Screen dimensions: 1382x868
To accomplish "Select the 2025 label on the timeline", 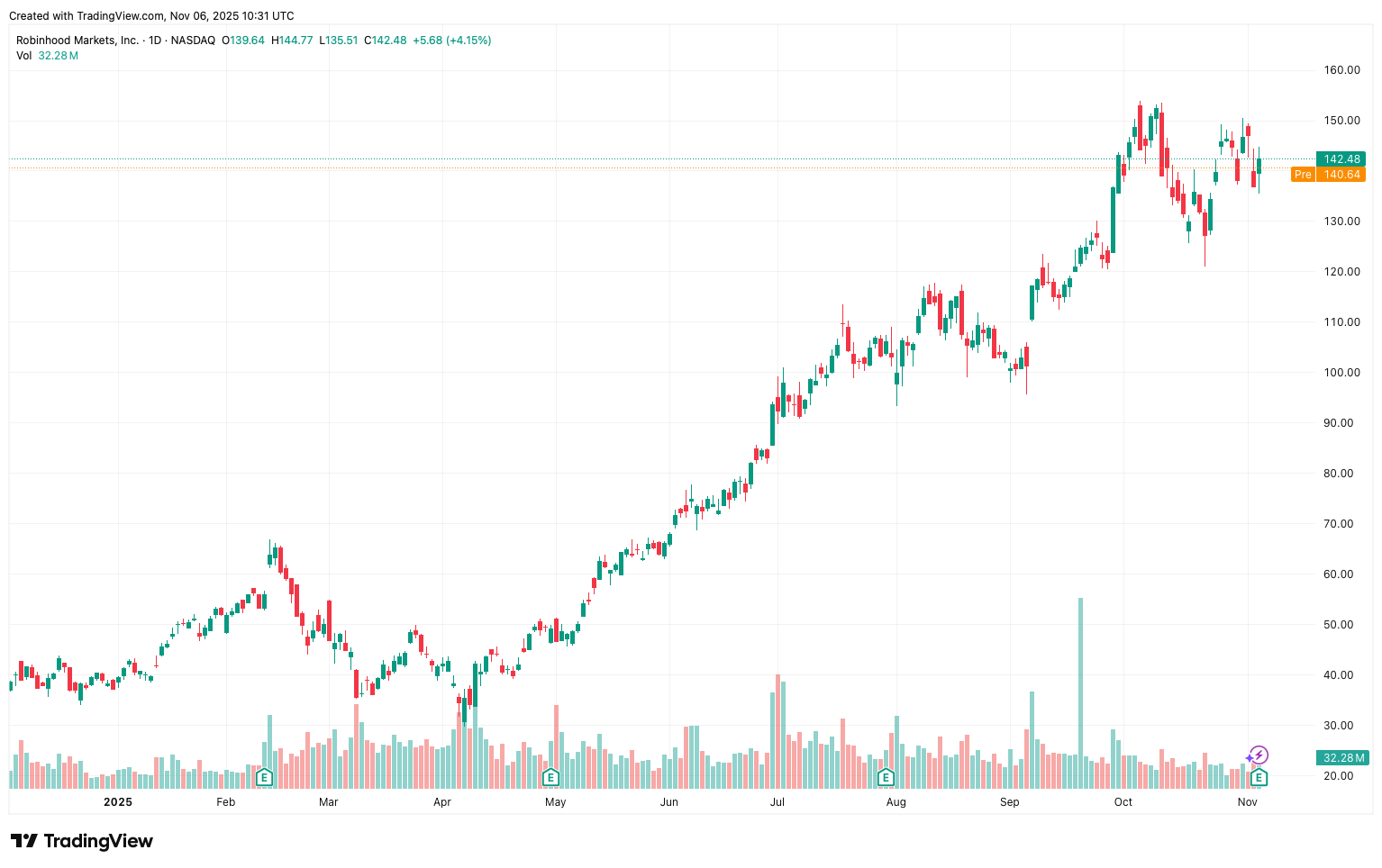I will (x=116, y=801).
